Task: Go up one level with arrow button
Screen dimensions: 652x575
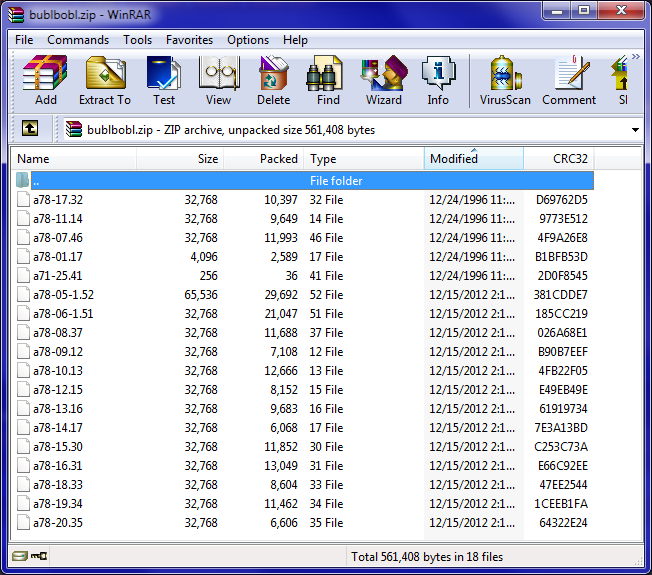Action: point(30,128)
